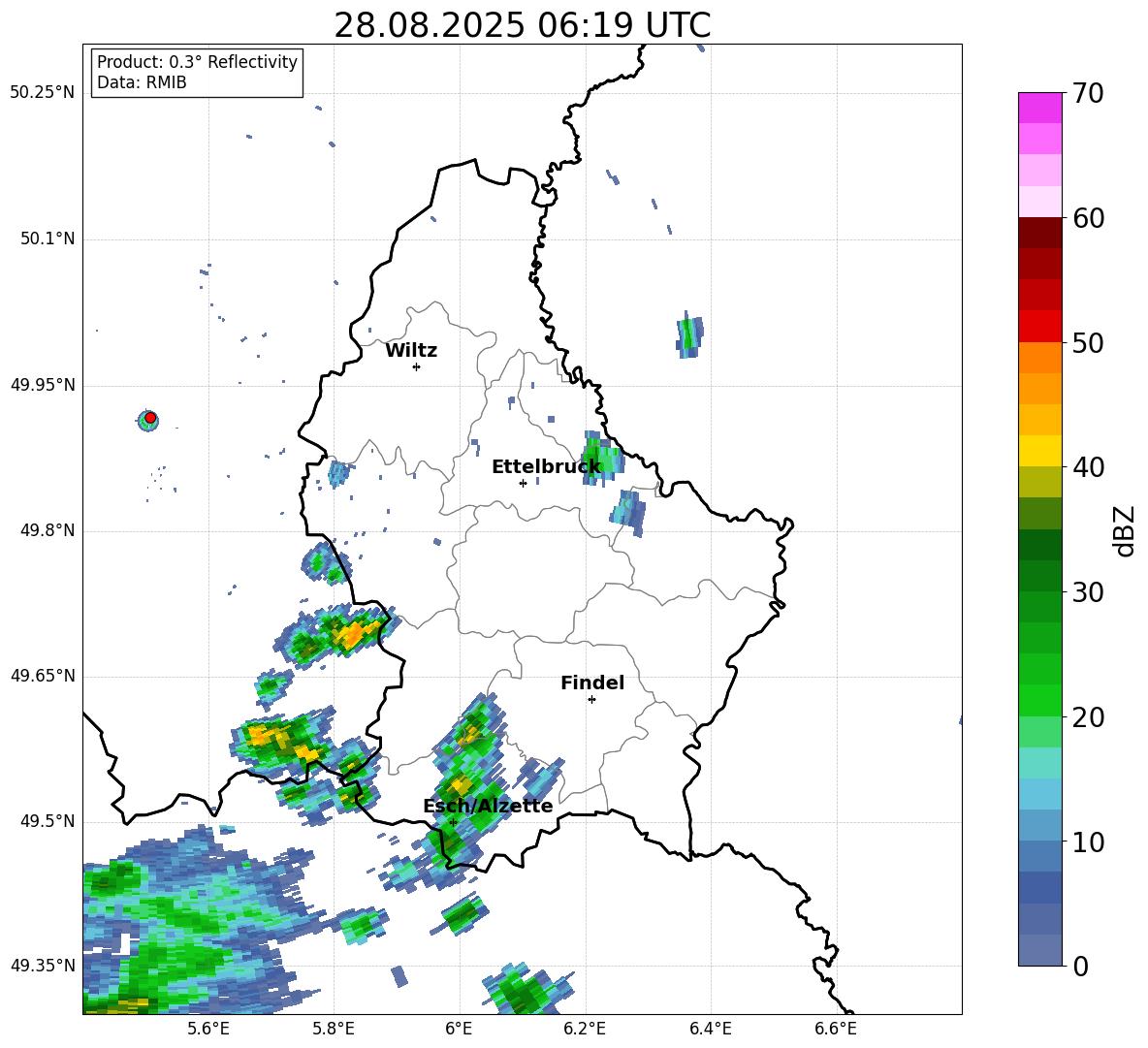Click the 49.65°N latitude label

click(x=43, y=677)
